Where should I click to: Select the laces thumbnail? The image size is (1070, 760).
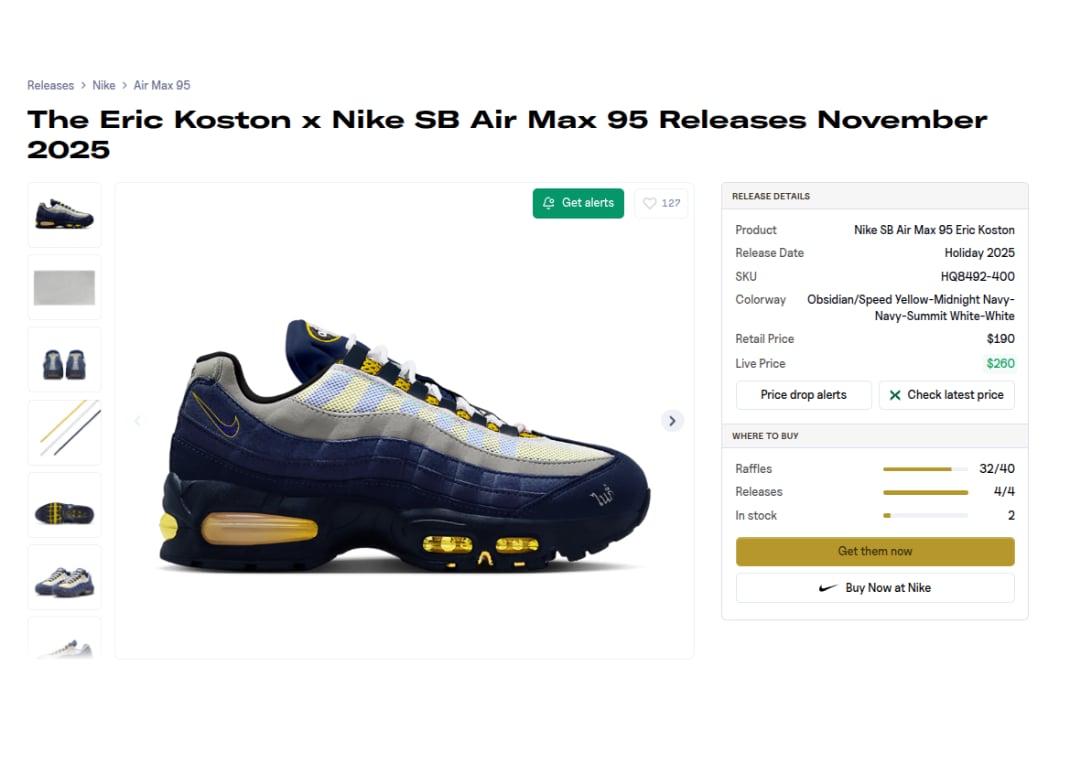(64, 433)
